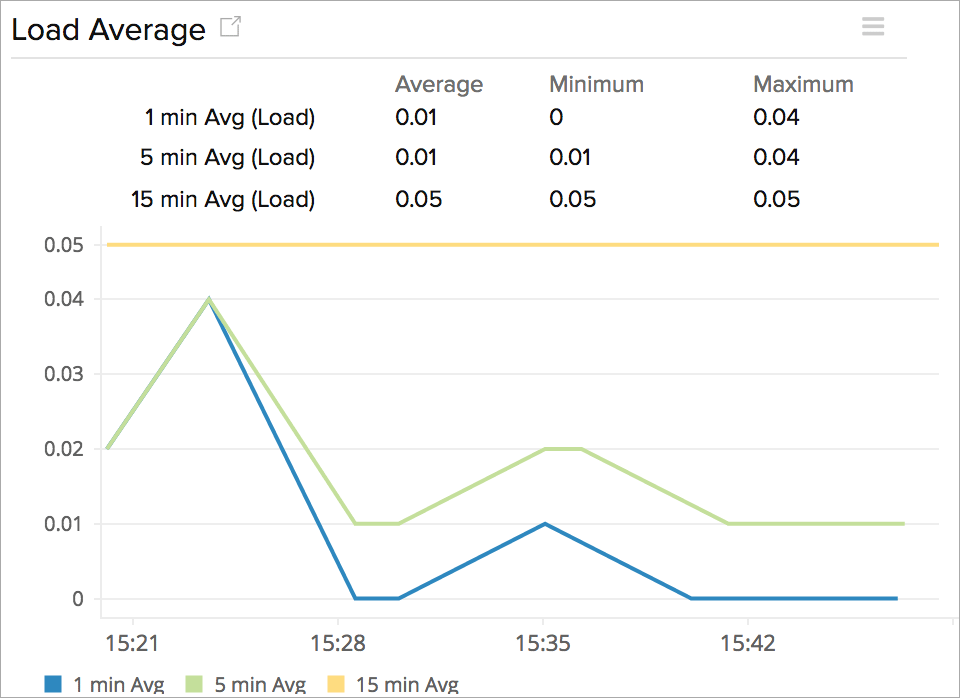Open the Load Average external link icon
960x698 pixels.
tap(229, 27)
